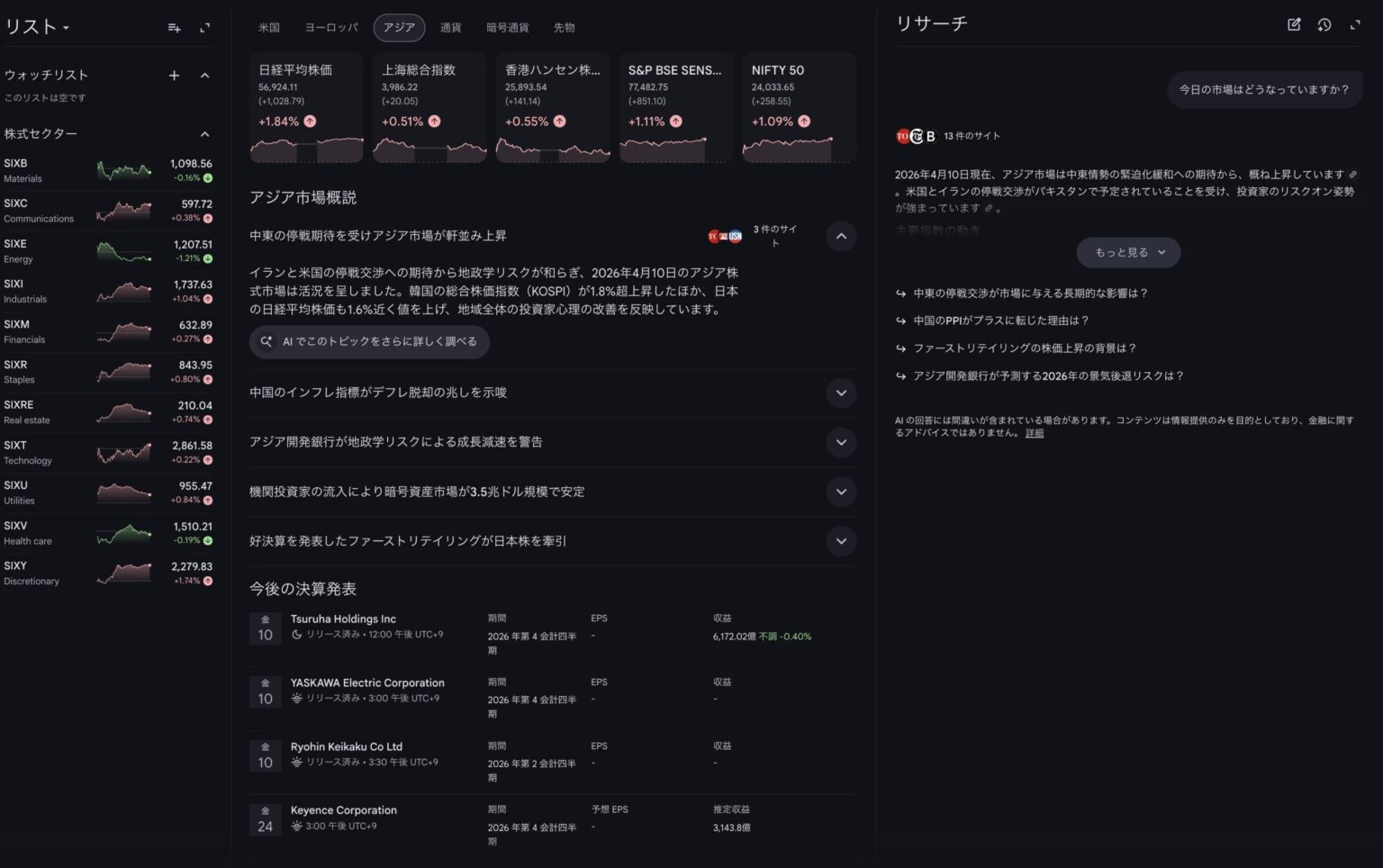1383x868 pixels.
Task: Switch to the 米国 market tab
Action: pos(269,28)
